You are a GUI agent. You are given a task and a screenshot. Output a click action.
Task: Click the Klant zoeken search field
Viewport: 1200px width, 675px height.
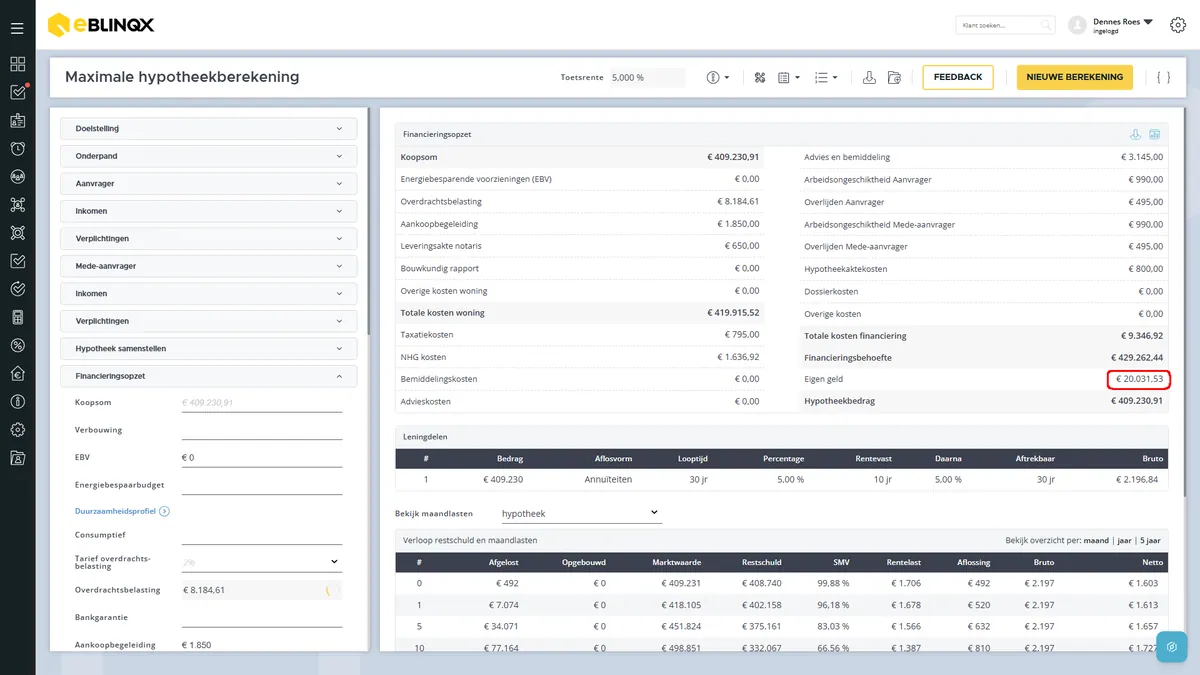(x=1005, y=25)
